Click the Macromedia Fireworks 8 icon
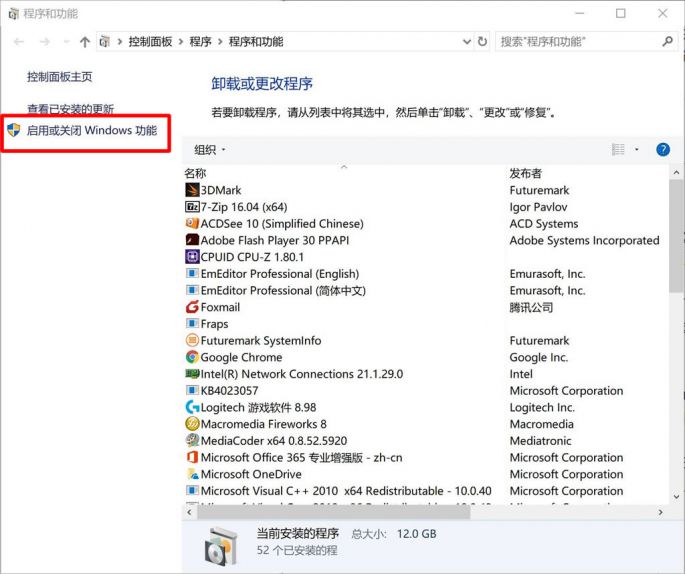Image resolution: width=685 pixels, height=574 pixels. point(192,424)
